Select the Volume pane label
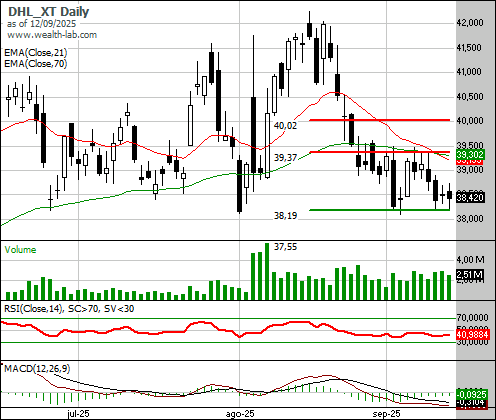Screen dimensions: 496x420 point(20,250)
